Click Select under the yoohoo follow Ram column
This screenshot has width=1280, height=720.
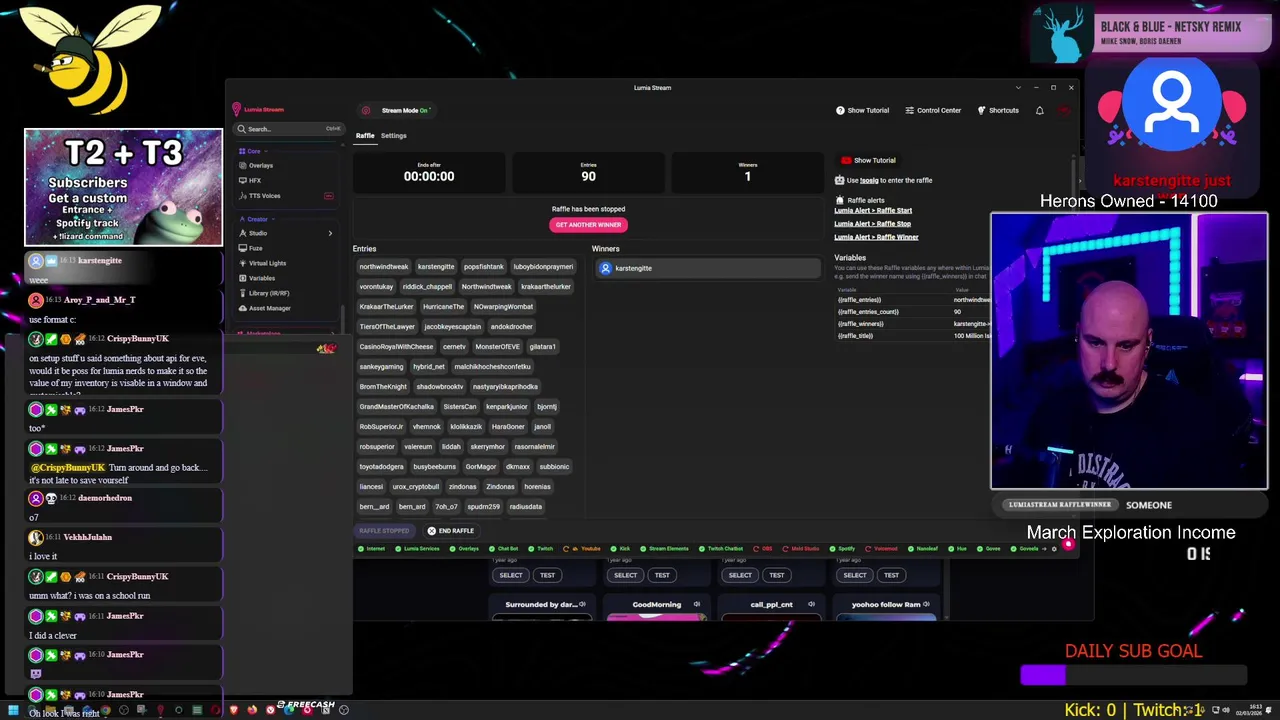point(854,575)
